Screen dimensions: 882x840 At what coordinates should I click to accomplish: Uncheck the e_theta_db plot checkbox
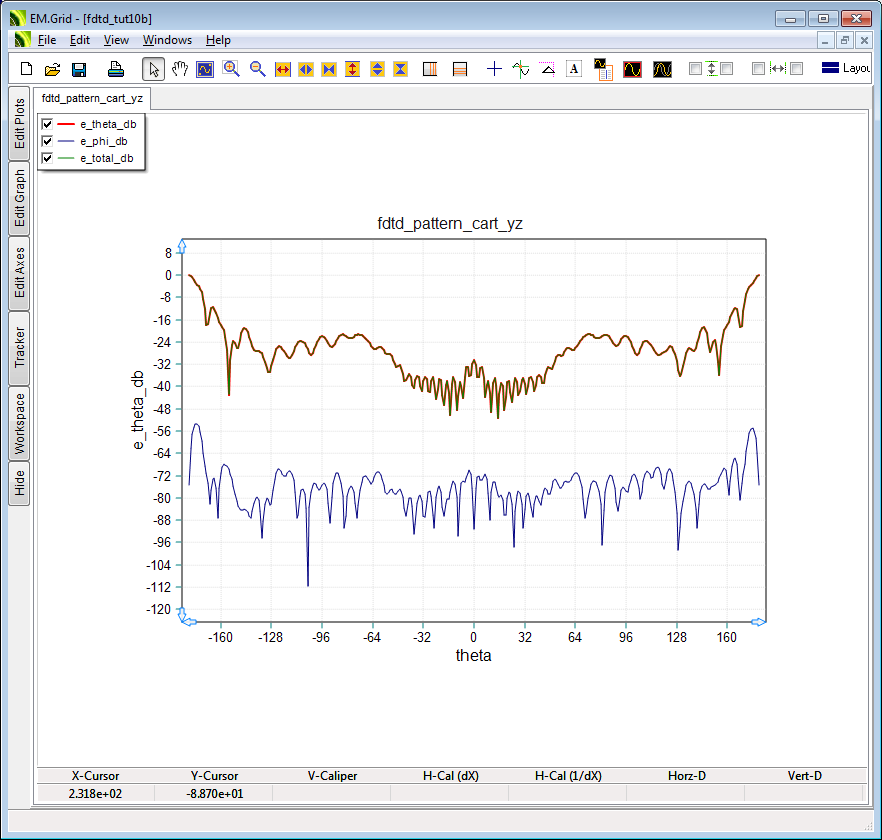(47, 124)
